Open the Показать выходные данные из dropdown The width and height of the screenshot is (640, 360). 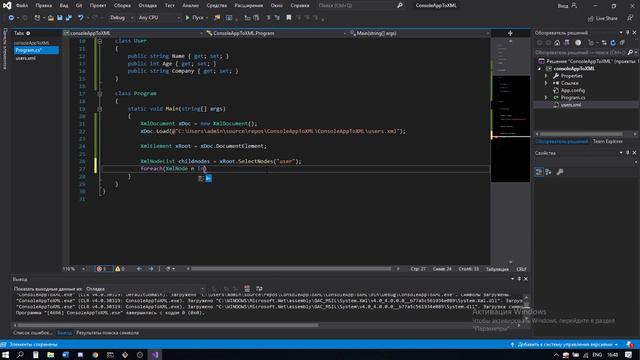tap(145, 289)
